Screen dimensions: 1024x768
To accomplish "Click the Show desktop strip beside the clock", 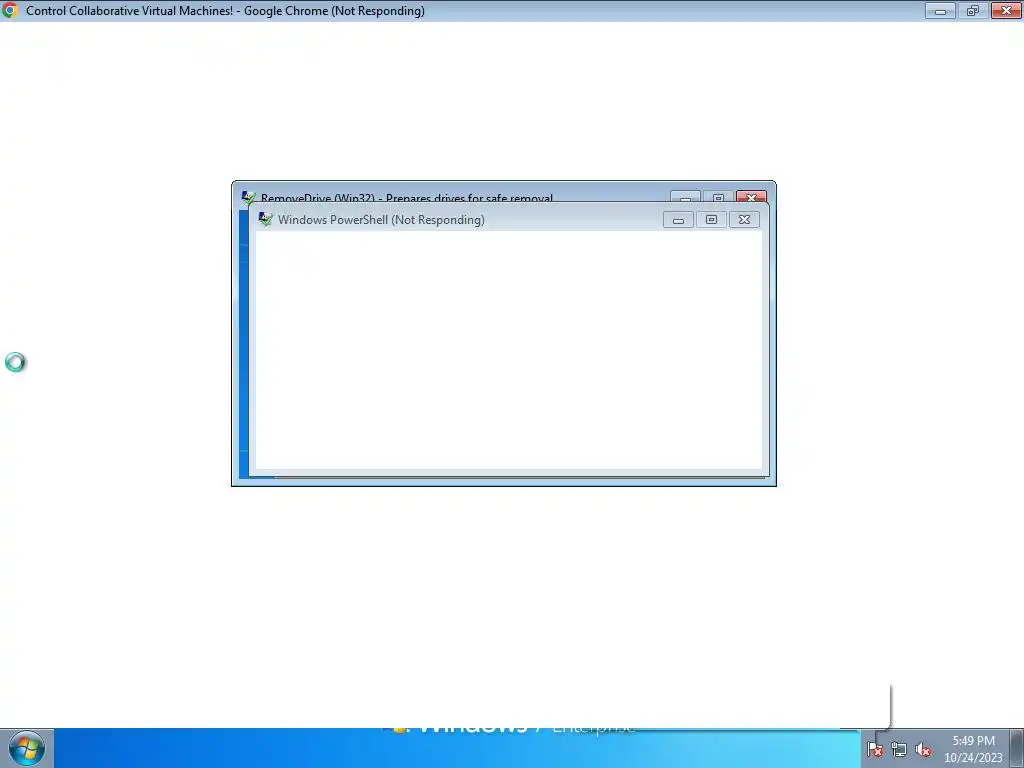I will click(x=1017, y=748).
